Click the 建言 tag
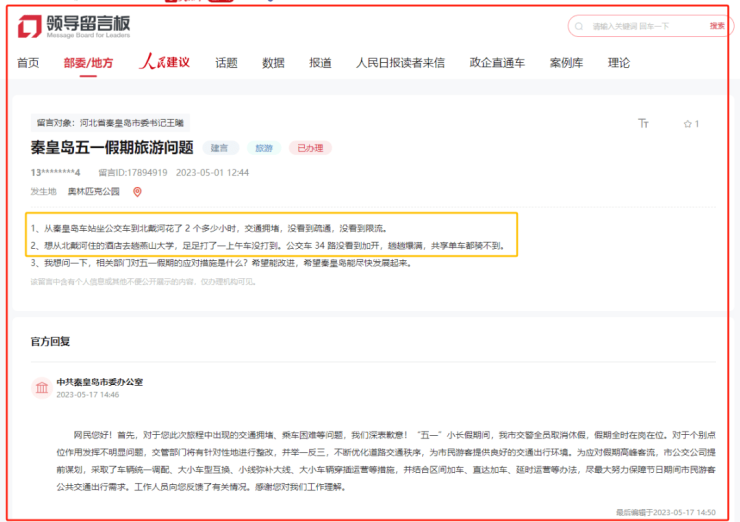 [x=219, y=148]
